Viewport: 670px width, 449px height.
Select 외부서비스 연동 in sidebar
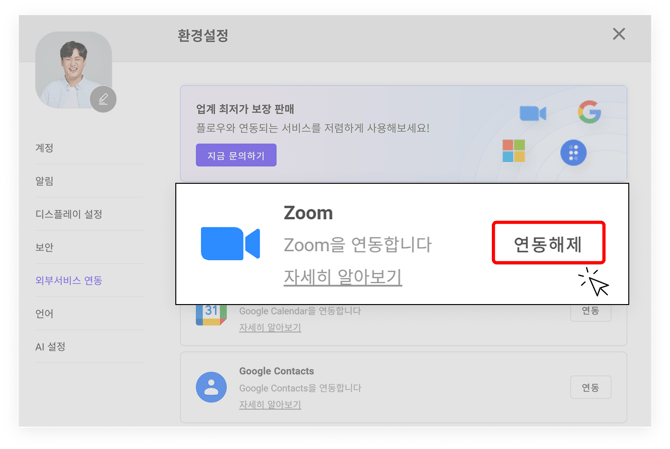[x=69, y=280]
